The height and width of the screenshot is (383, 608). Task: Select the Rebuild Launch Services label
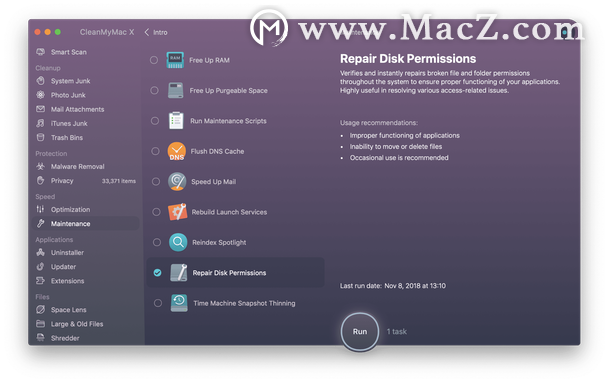click(229, 212)
